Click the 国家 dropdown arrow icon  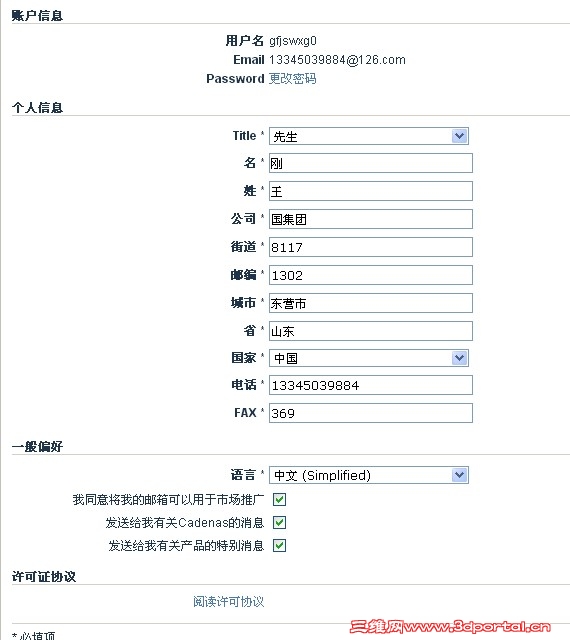coord(459,358)
